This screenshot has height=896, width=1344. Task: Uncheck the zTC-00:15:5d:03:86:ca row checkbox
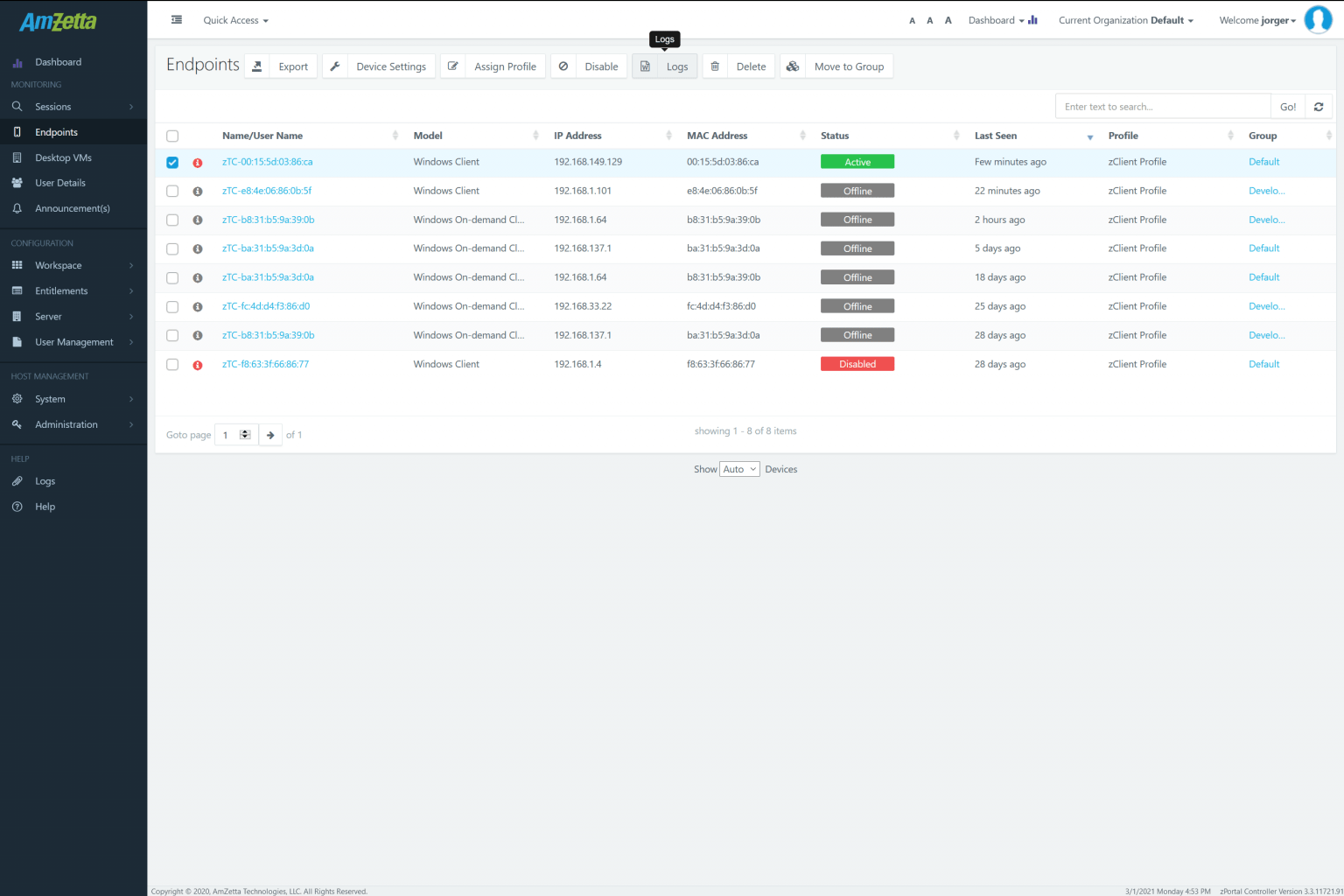point(171,162)
